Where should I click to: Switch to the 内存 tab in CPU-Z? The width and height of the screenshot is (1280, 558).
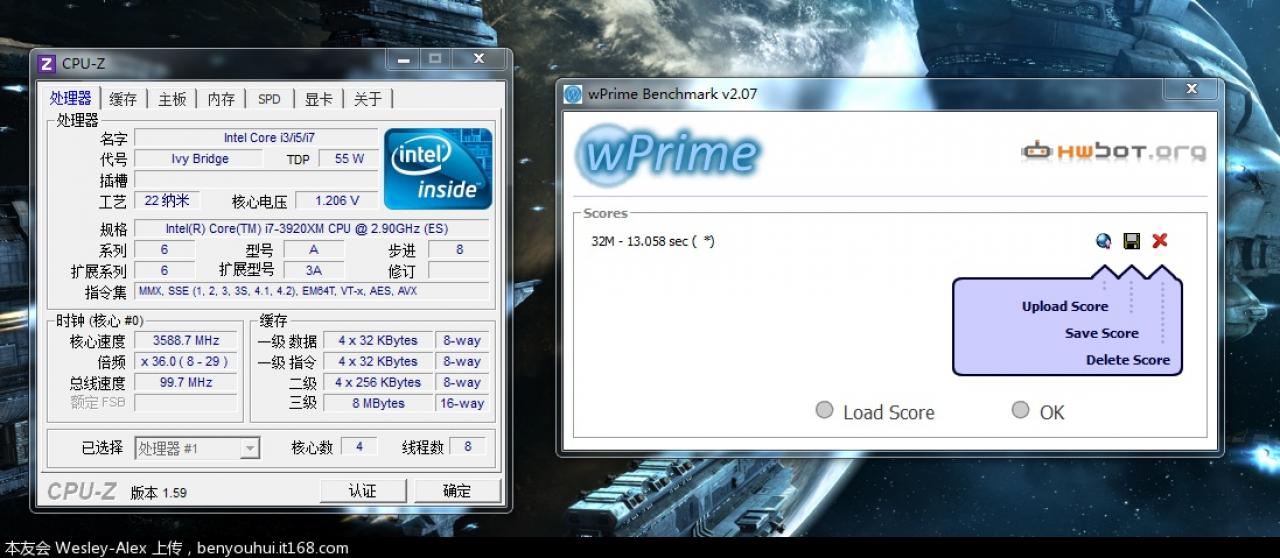[221, 99]
